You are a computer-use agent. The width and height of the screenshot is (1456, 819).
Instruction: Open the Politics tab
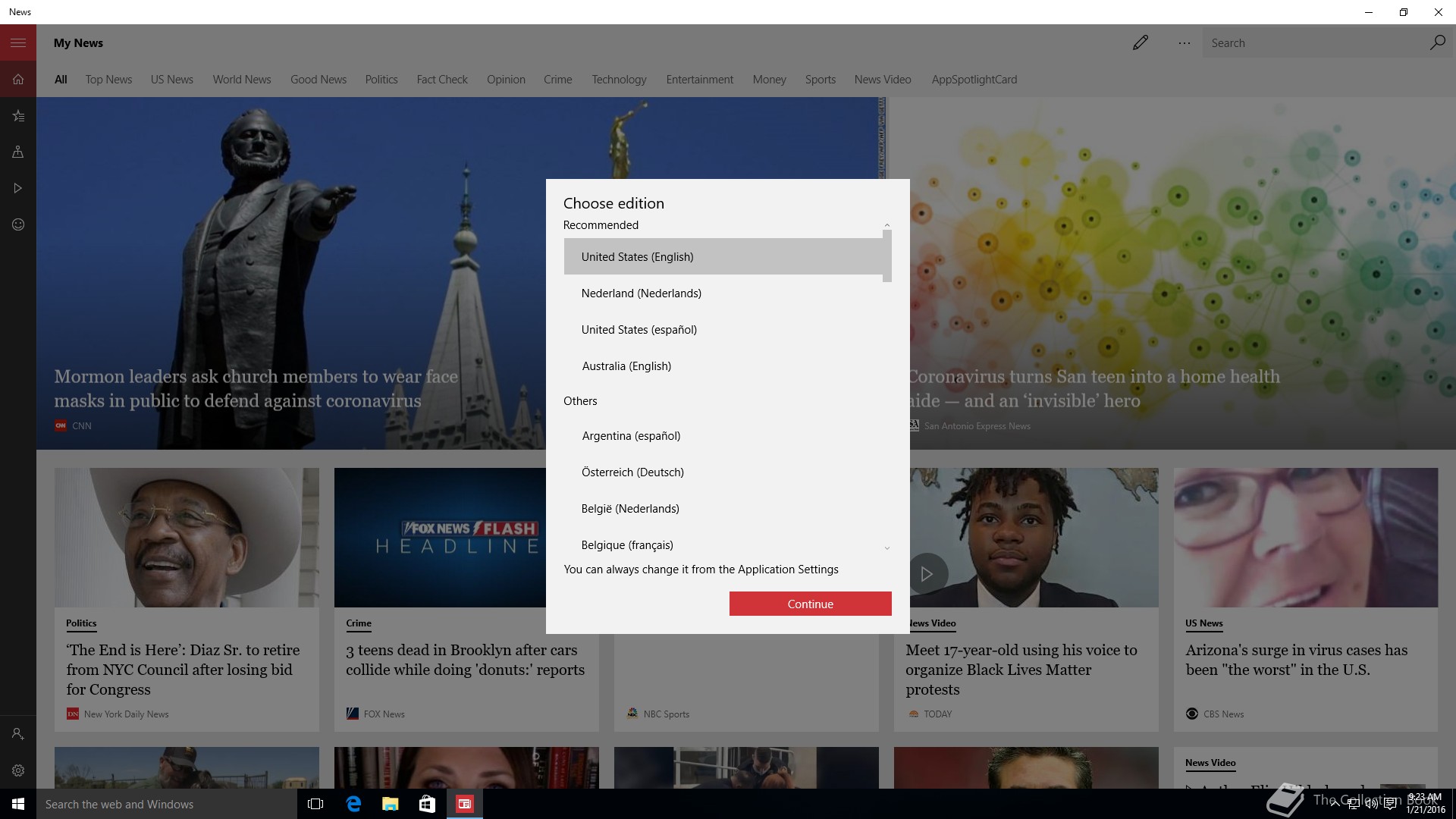pos(381,80)
